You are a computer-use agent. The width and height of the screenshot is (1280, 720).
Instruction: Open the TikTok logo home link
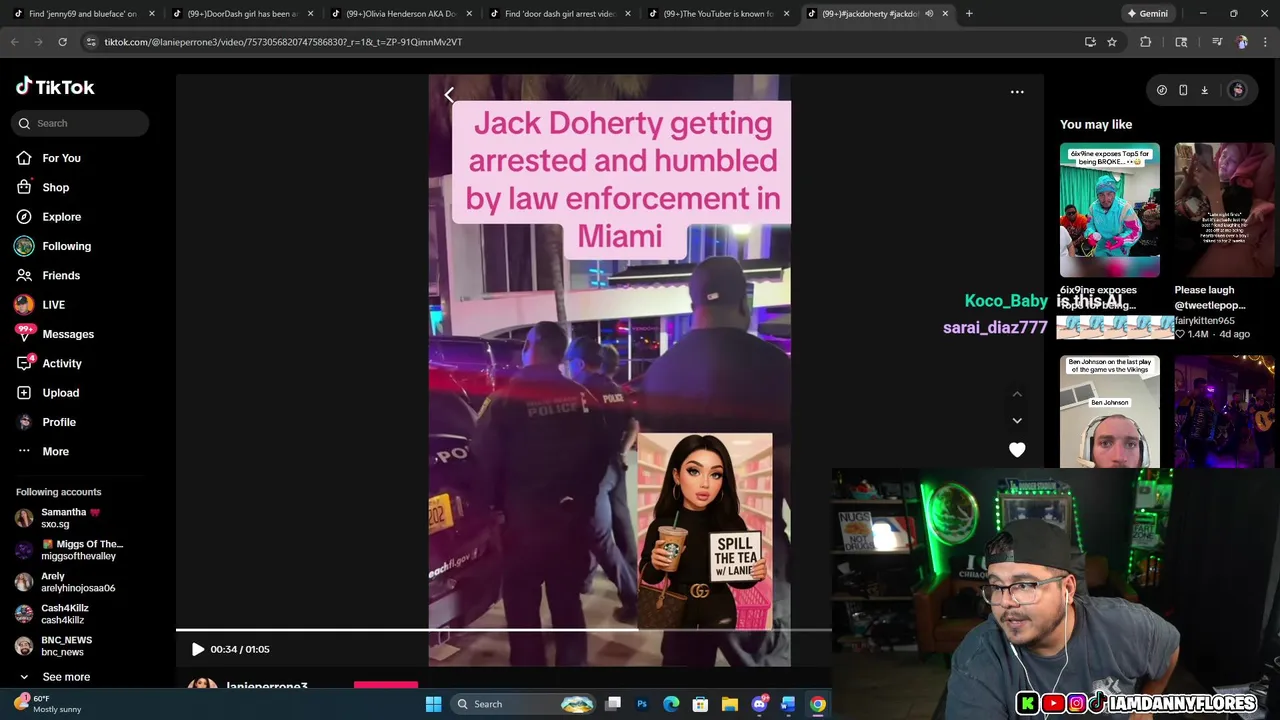pyautogui.click(x=55, y=87)
